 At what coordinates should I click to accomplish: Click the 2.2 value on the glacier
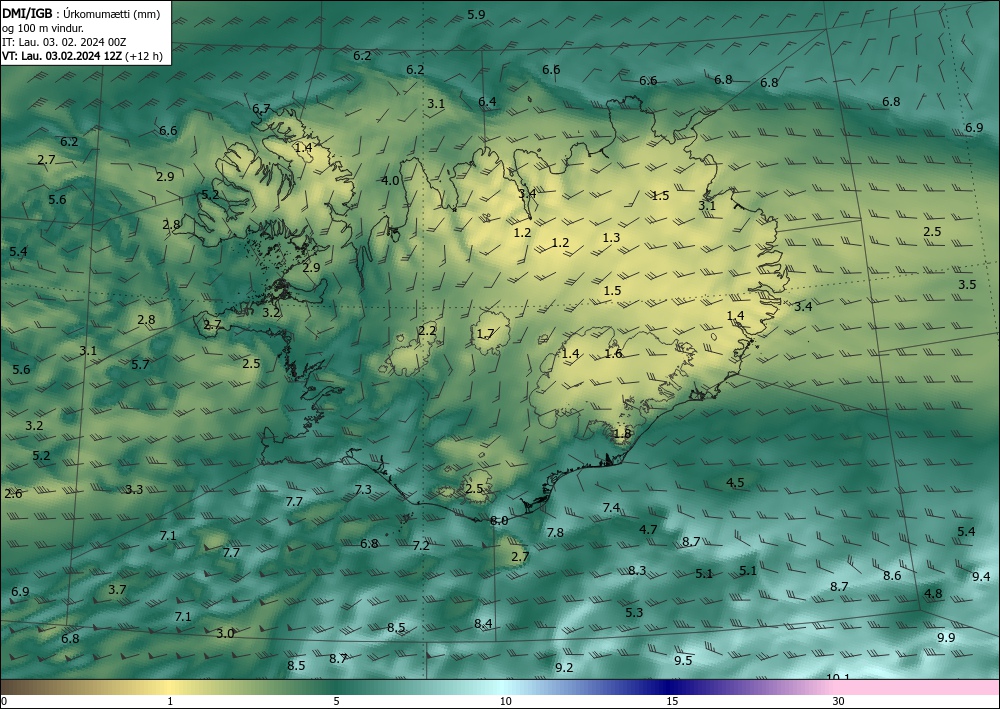427,330
